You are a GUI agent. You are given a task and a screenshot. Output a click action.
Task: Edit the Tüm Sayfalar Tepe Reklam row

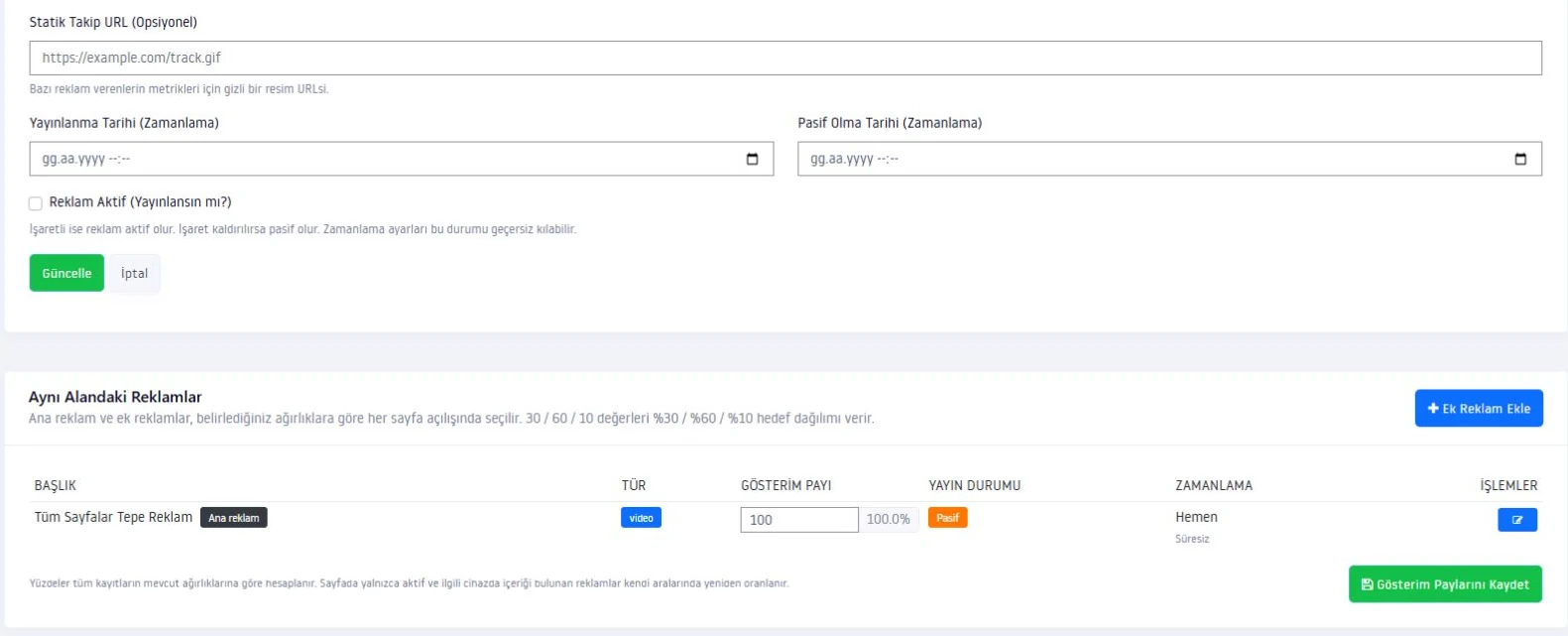click(1517, 520)
